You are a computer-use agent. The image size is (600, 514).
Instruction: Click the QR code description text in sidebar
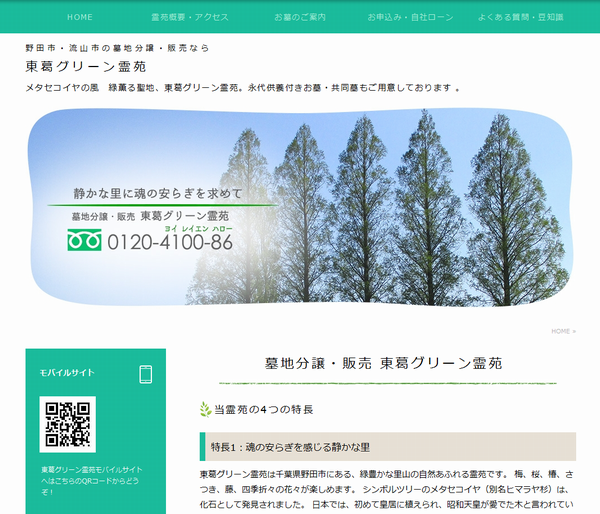[x=91, y=481]
